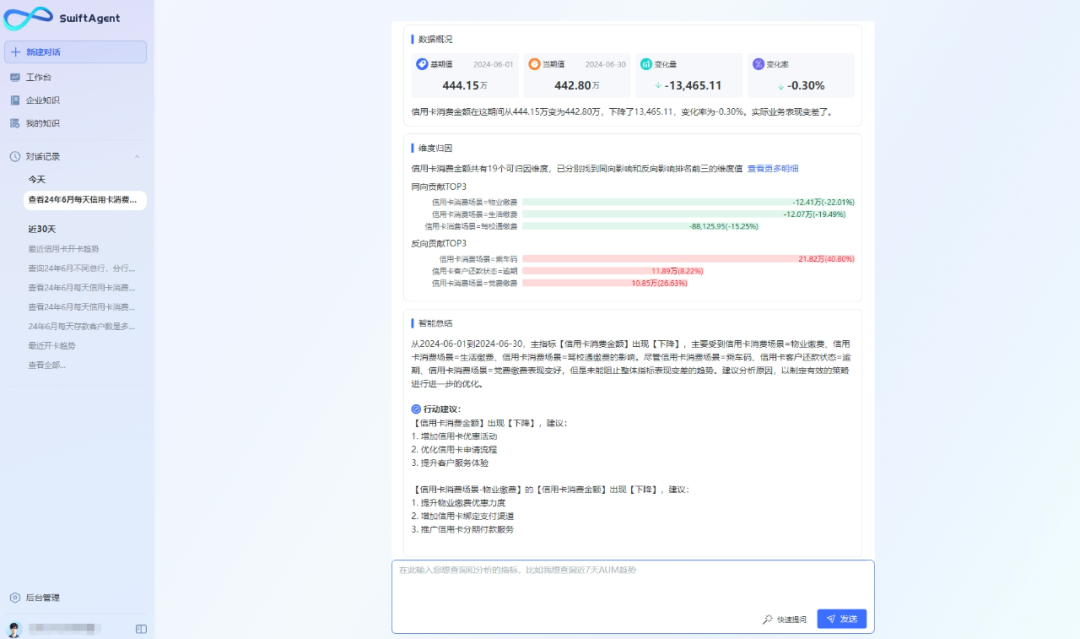
Task: Click the teal 变化量 chart icon
Action: pos(646,64)
